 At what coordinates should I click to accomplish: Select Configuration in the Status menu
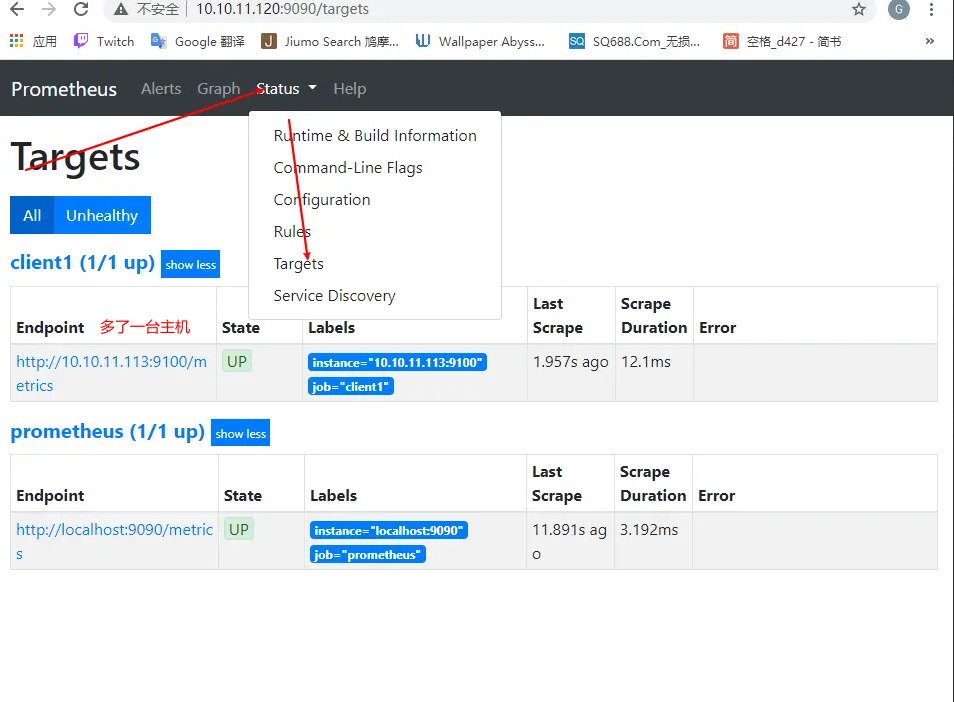pyautogui.click(x=322, y=200)
